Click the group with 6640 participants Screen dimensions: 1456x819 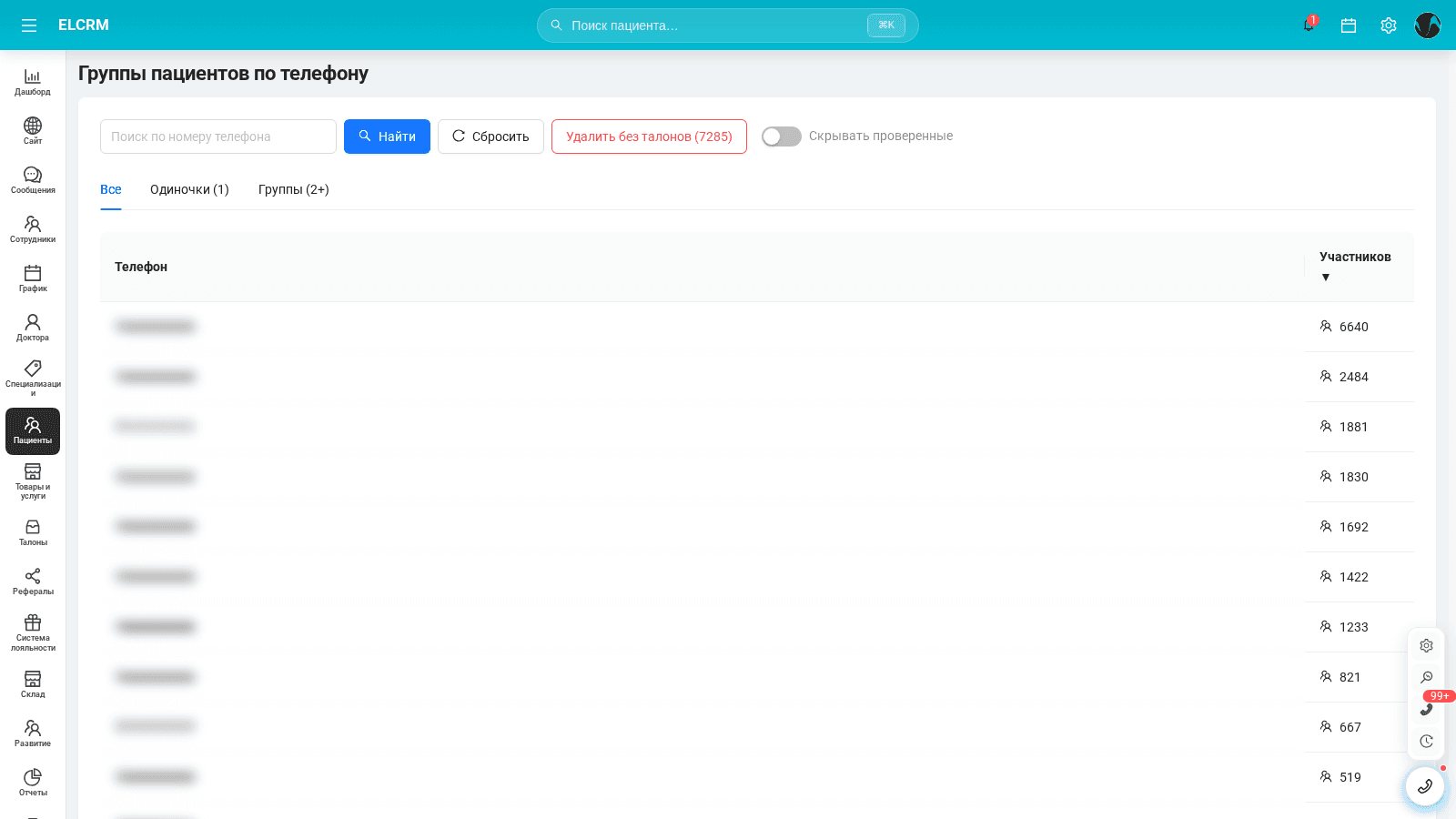757,327
